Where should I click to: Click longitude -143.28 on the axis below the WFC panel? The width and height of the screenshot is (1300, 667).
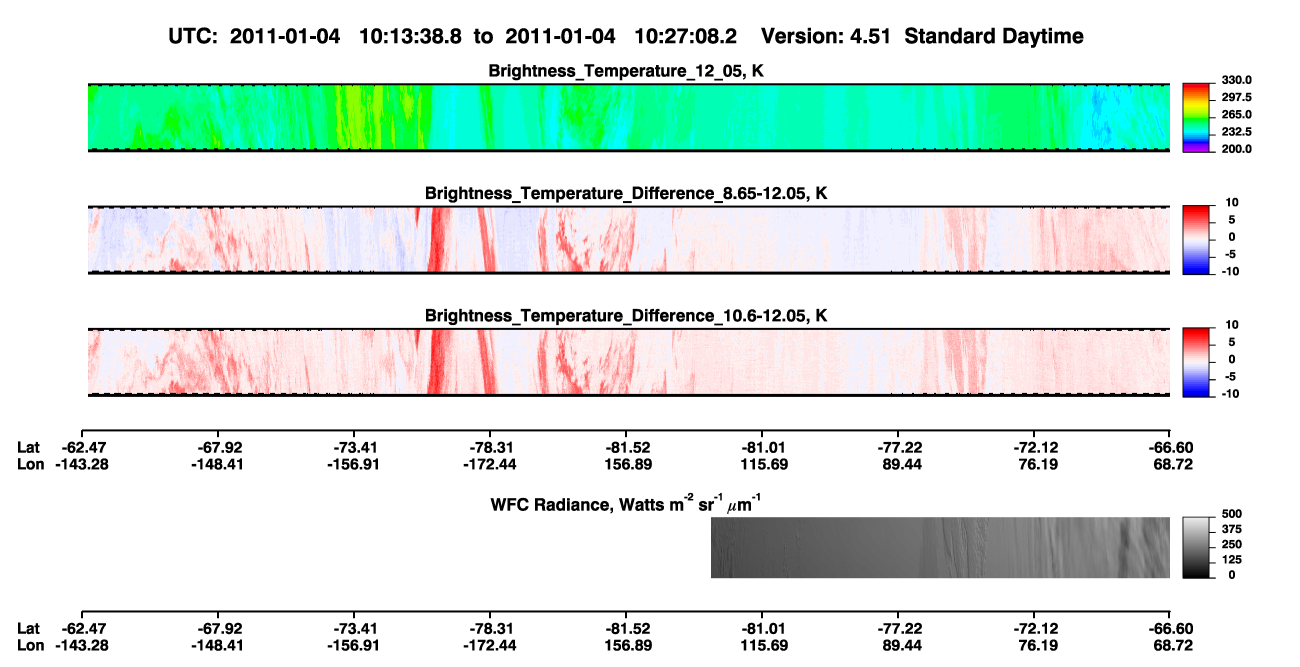click(81, 646)
